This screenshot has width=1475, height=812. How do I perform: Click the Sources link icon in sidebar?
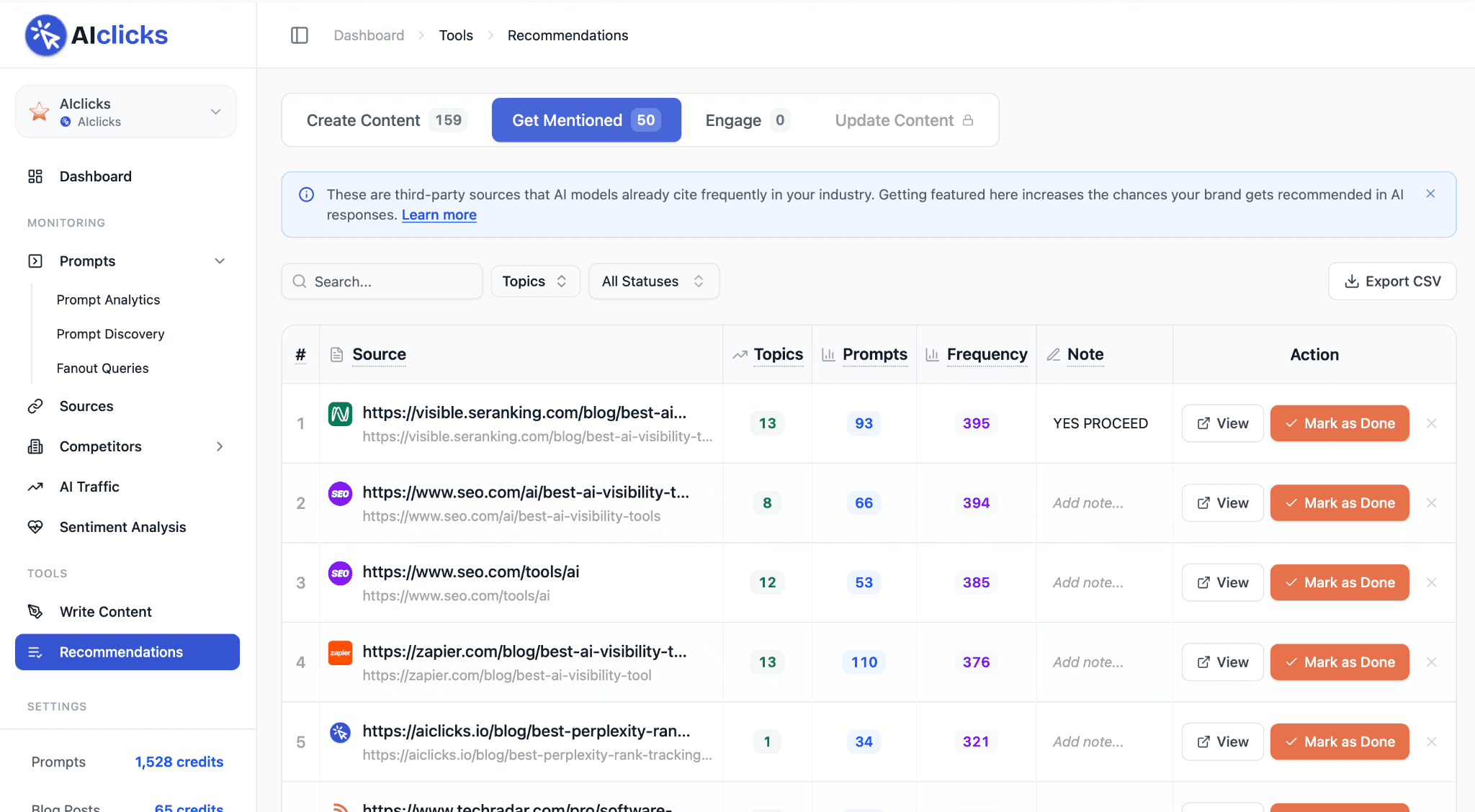coord(35,406)
